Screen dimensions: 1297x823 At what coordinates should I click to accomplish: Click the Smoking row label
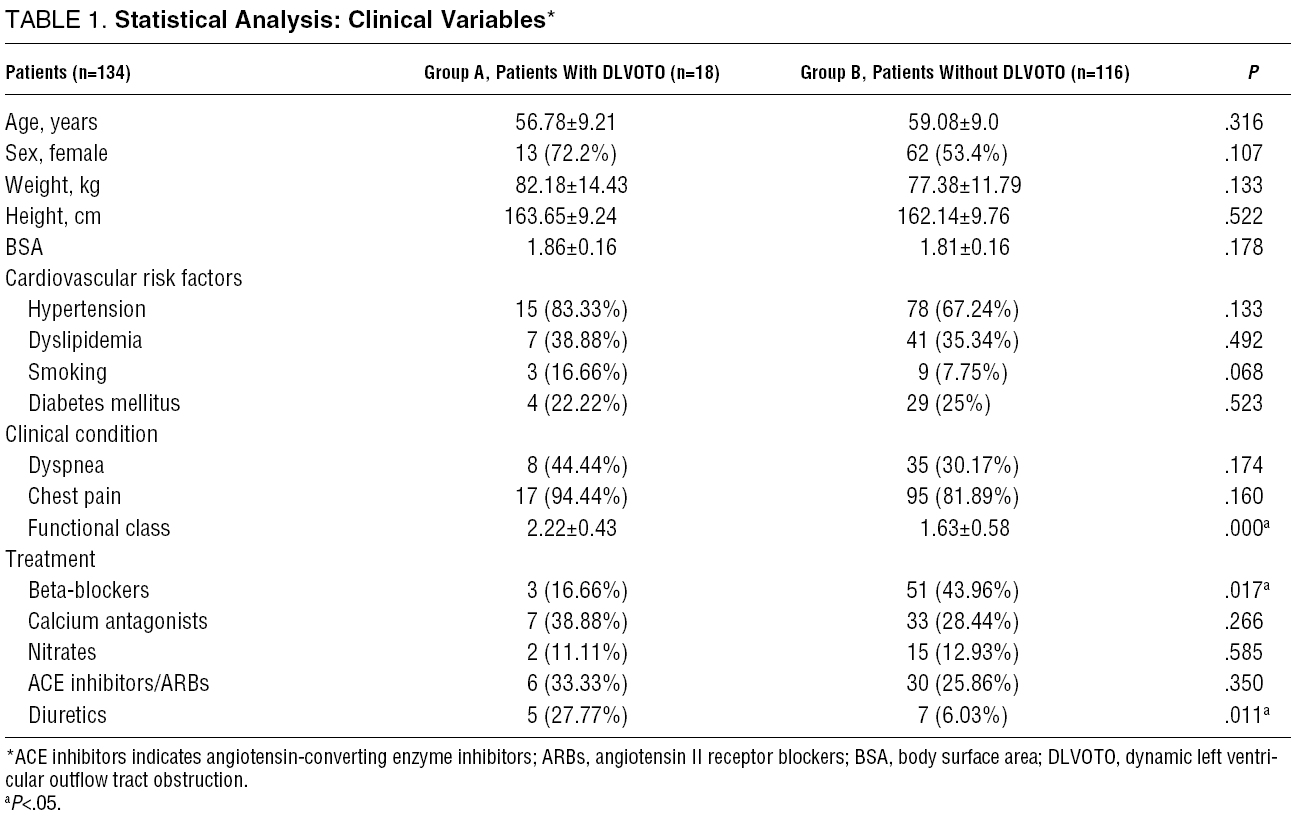coord(67,372)
